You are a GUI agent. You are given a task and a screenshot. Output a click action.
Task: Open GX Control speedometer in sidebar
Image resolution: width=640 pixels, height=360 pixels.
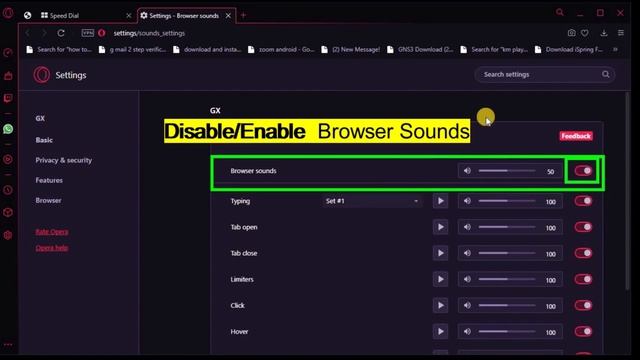click(x=8, y=53)
